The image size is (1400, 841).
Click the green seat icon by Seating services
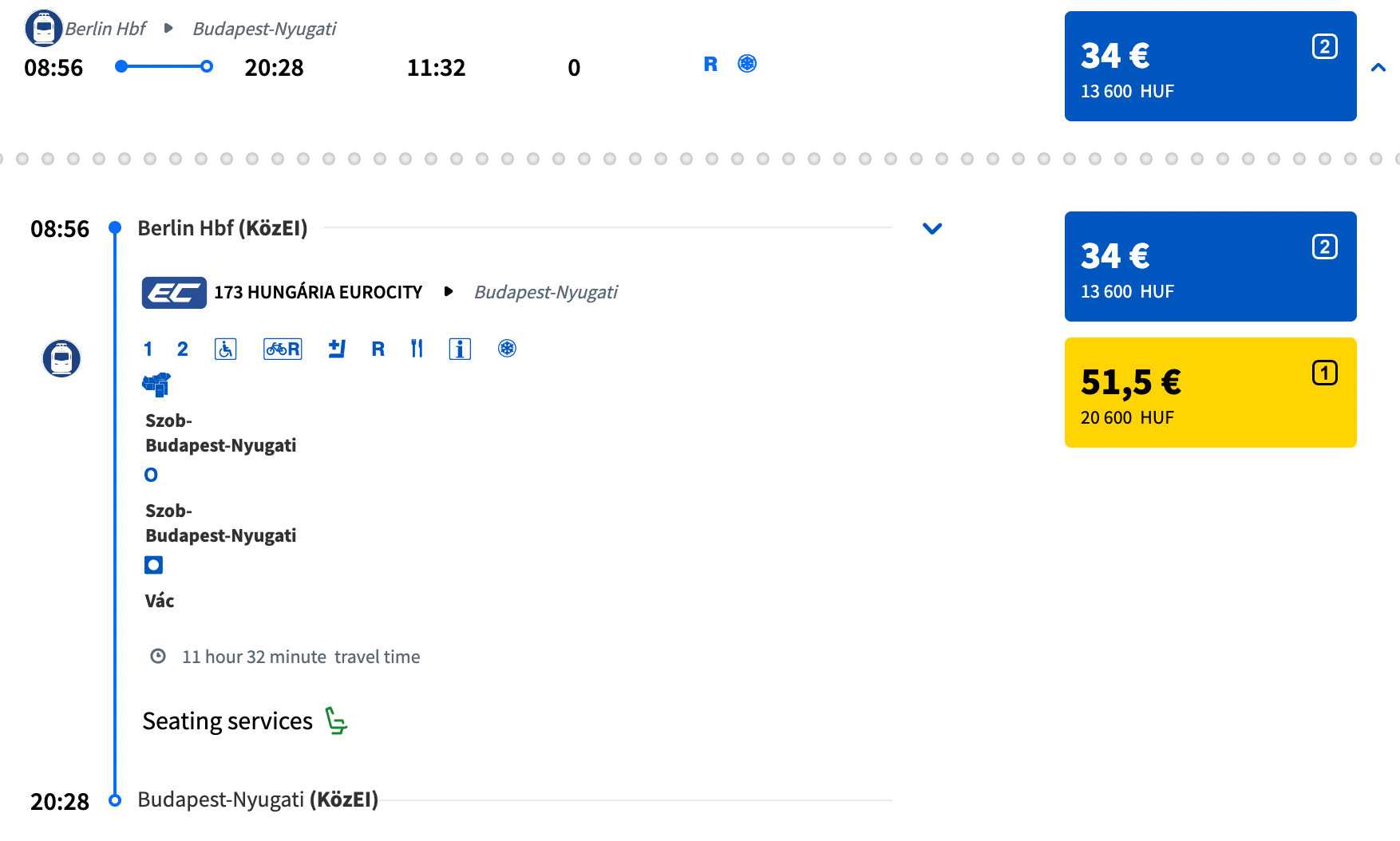tap(336, 721)
